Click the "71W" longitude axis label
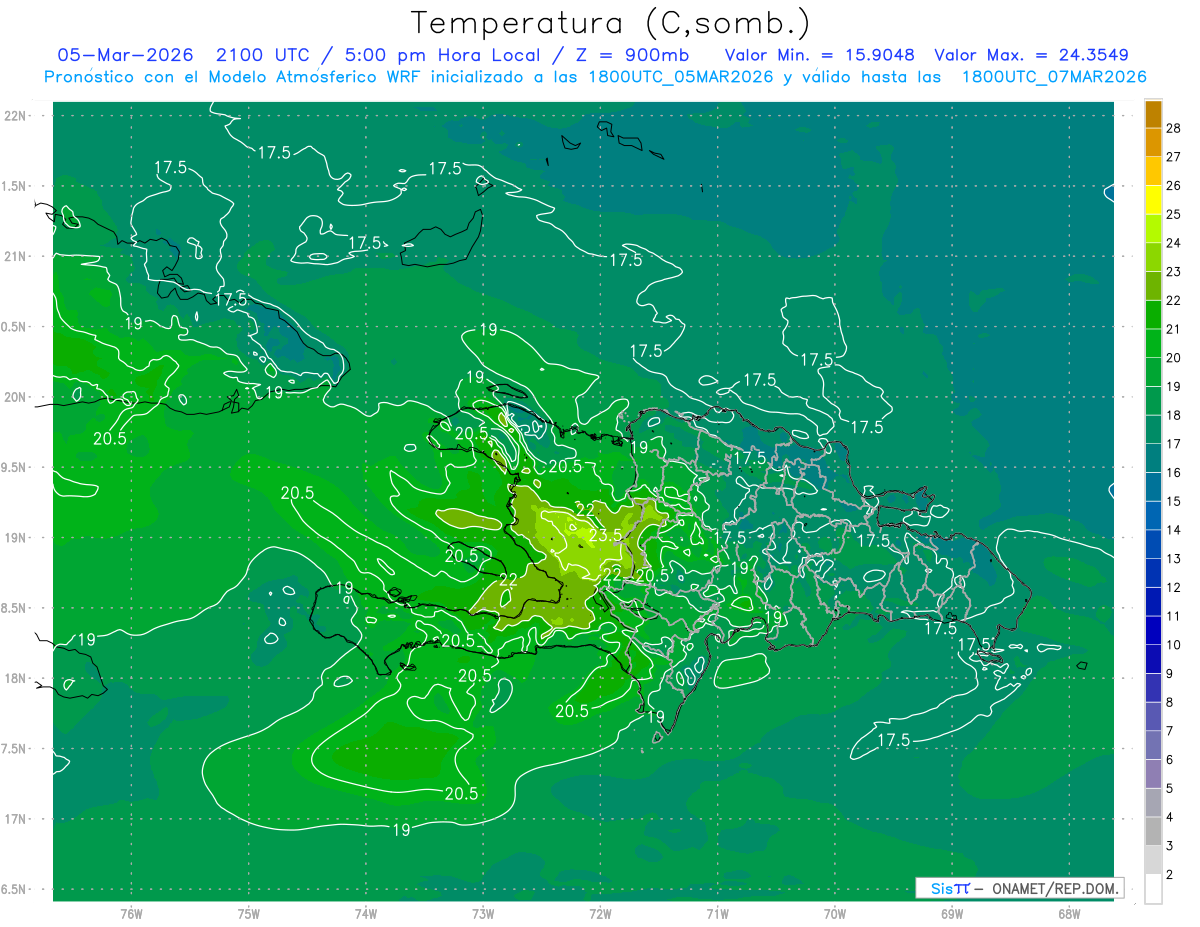Image resolution: width=1200 pixels, height=927 pixels. click(x=717, y=913)
